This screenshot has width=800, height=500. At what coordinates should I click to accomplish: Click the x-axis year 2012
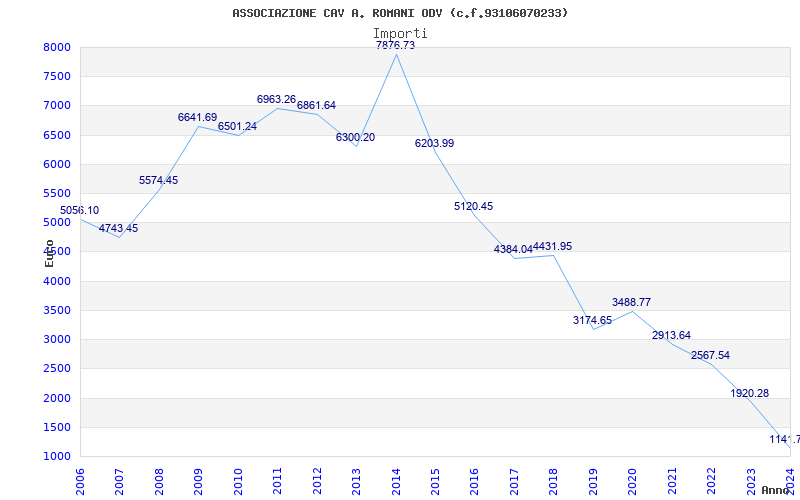point(317,482)
